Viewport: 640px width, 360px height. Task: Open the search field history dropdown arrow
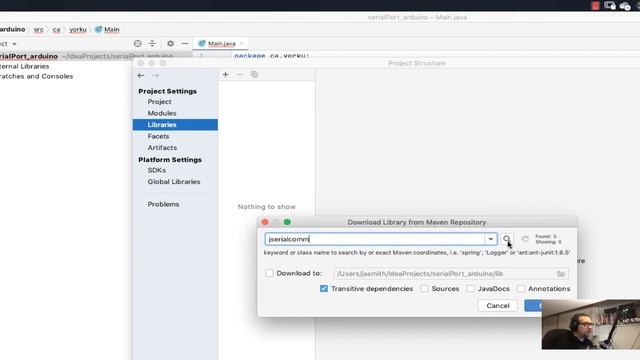click(x=491, y=239)
